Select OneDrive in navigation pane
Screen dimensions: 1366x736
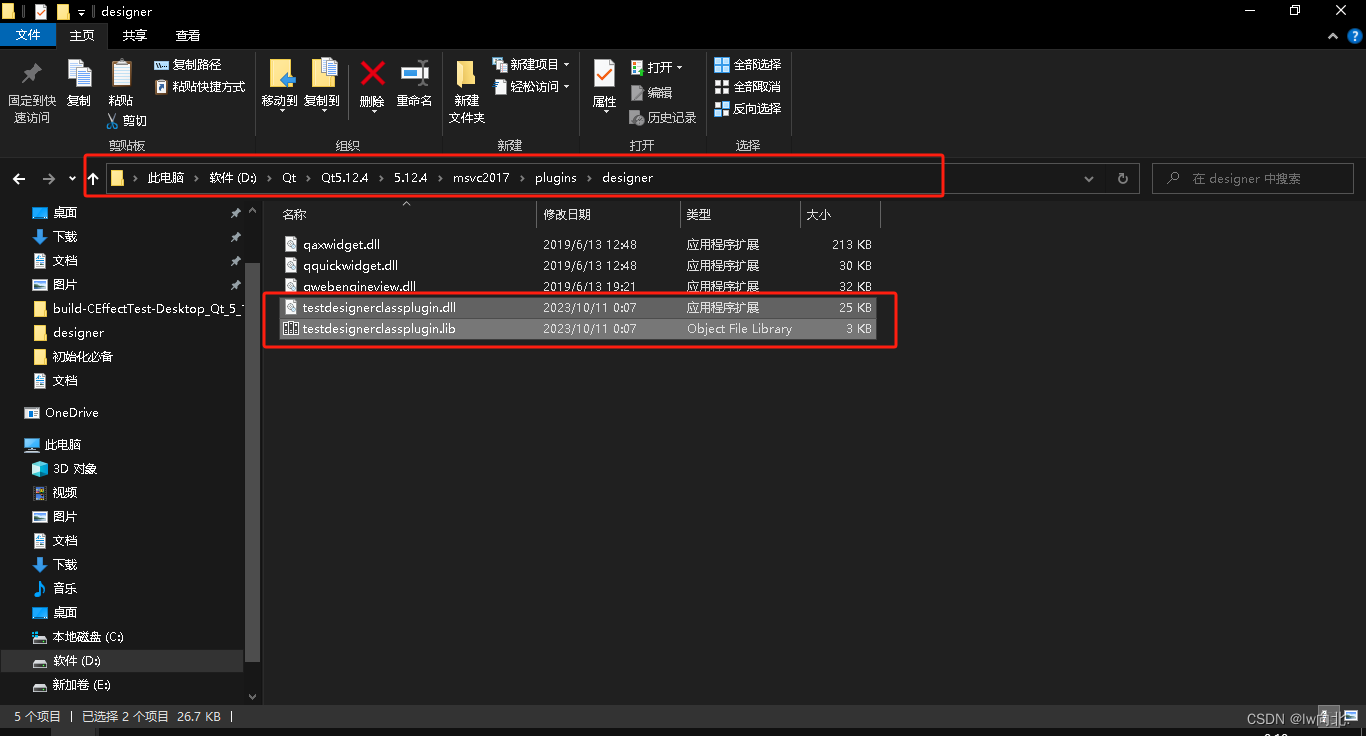[x=71, y=413]
